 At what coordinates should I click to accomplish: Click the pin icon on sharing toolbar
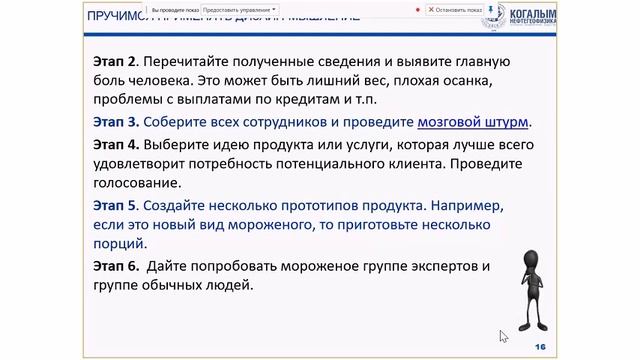491,9
